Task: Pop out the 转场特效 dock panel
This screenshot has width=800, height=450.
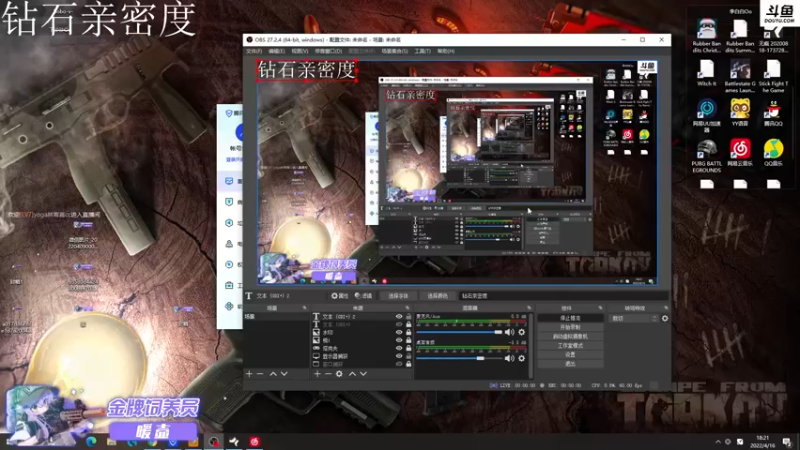Action: click(x=666, y=308)
